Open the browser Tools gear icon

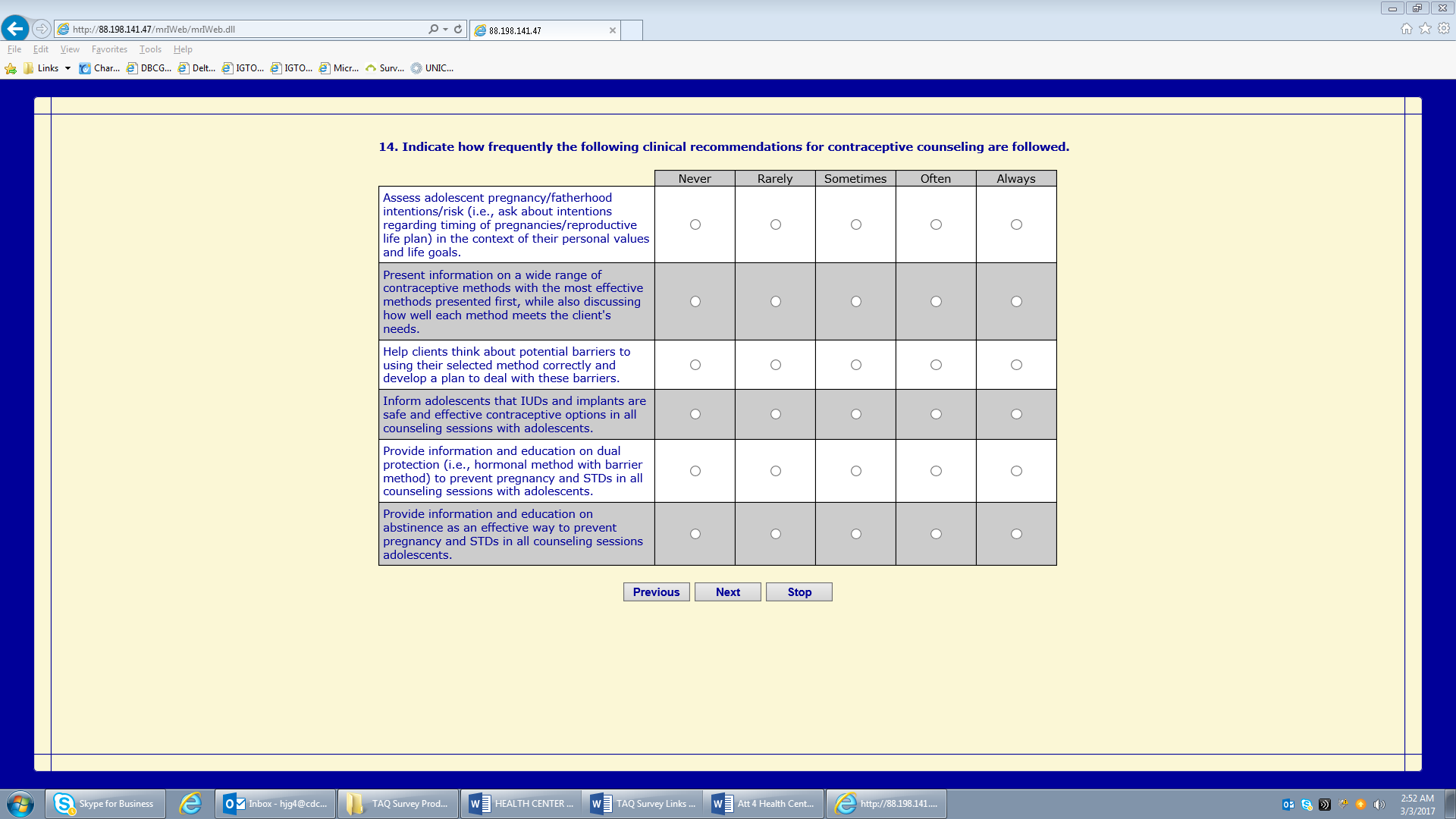(1444, 29)
